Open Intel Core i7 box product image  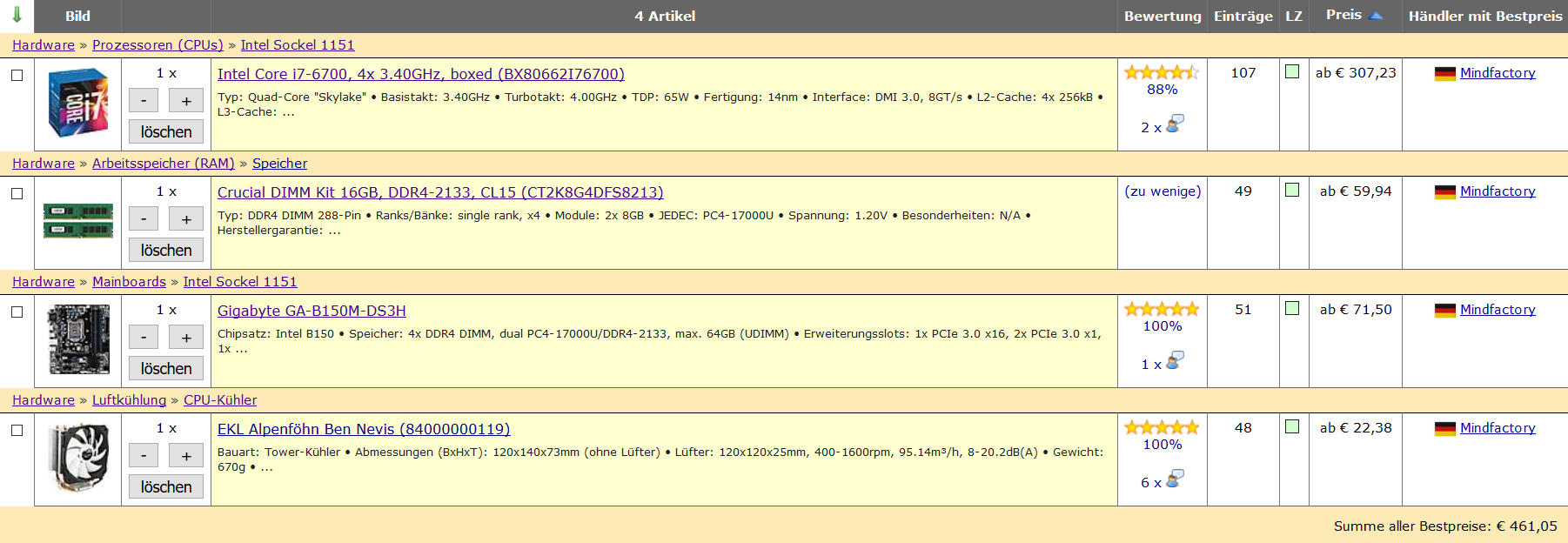point(78,104)
